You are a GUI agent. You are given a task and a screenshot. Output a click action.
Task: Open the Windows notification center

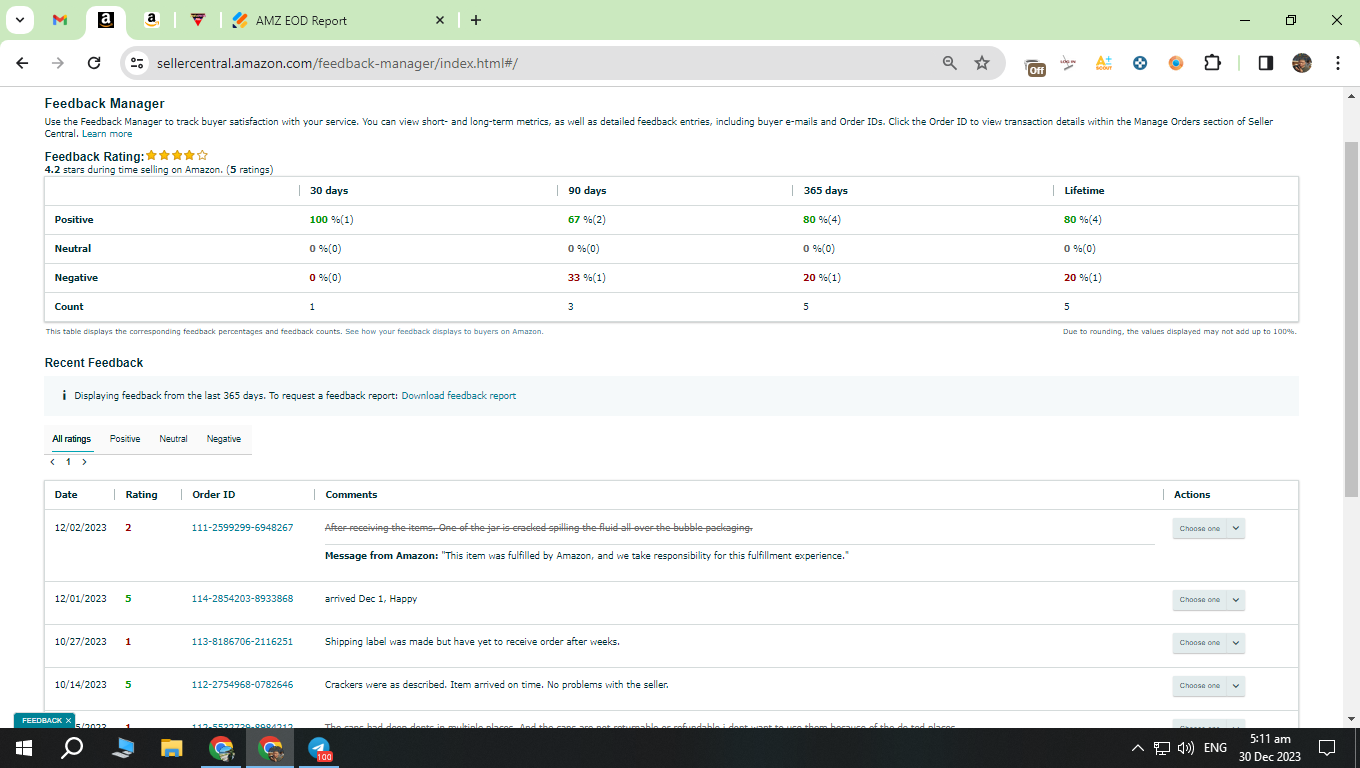(1327, 748)
